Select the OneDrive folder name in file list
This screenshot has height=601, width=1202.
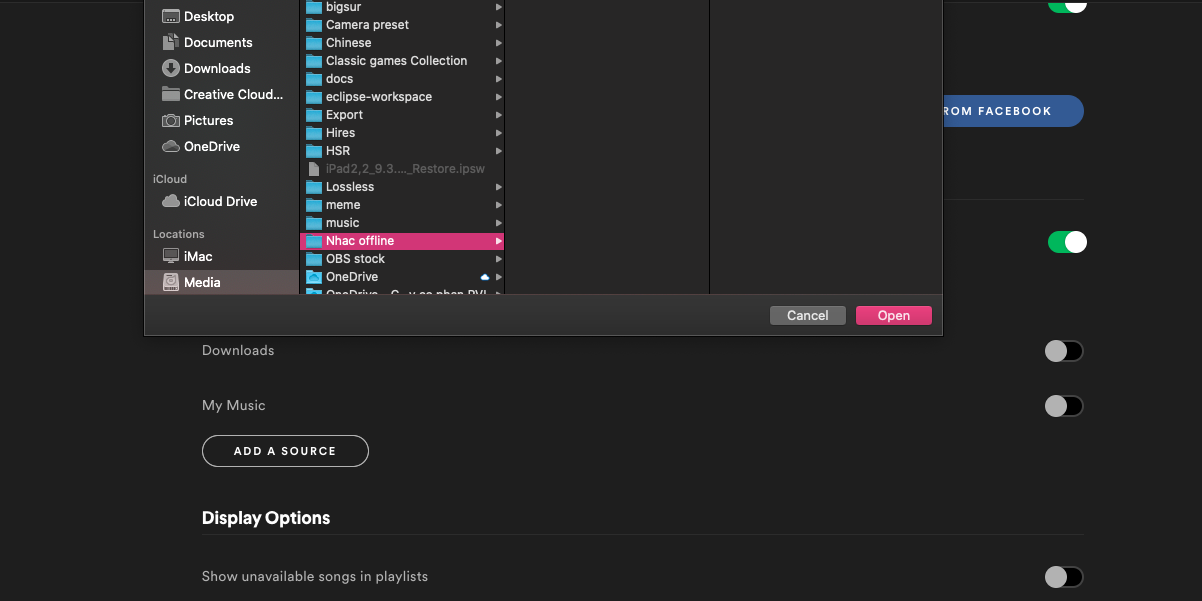click(352, 277)
